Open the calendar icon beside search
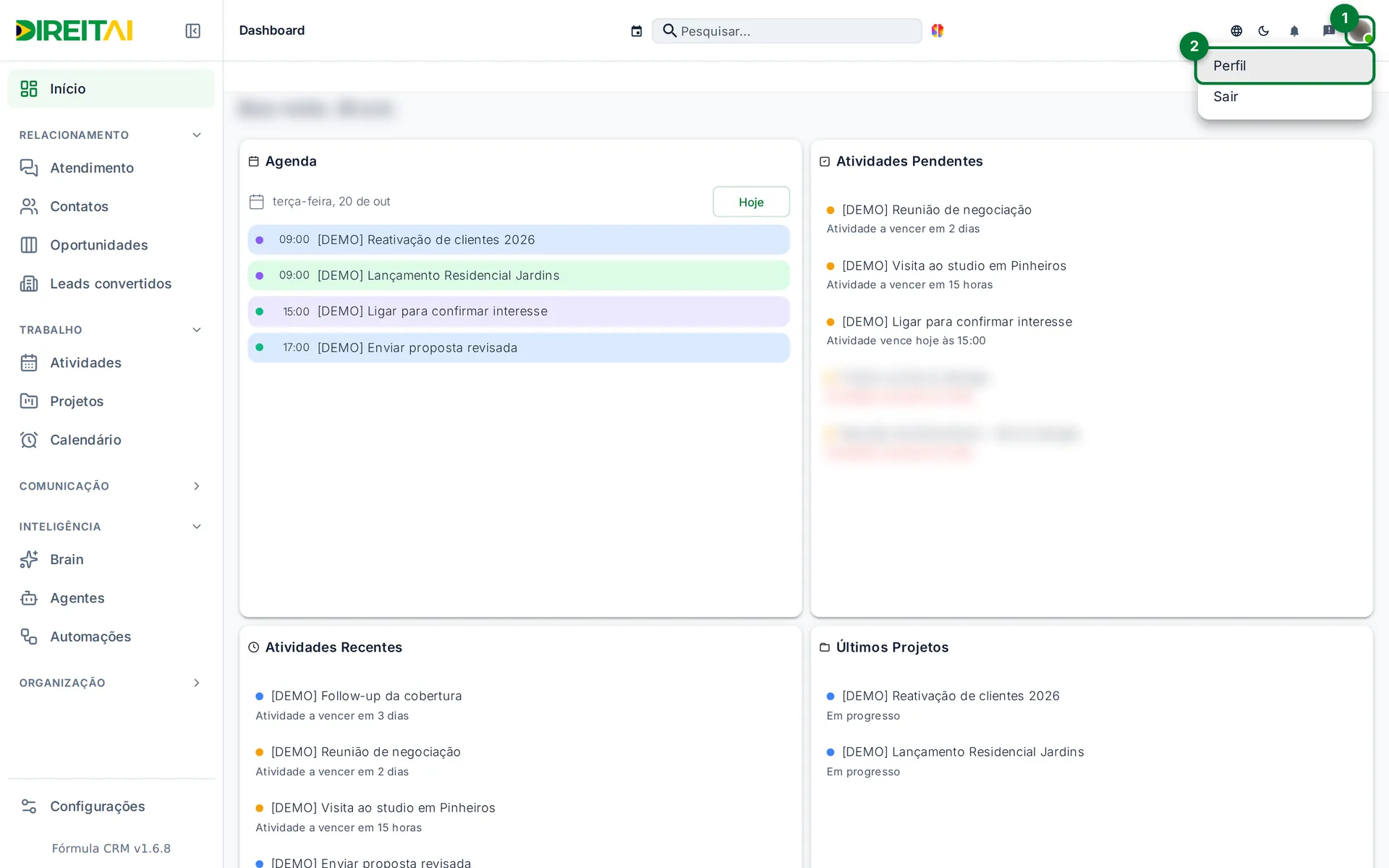1389x868 pixels. (x=637, y=31)
